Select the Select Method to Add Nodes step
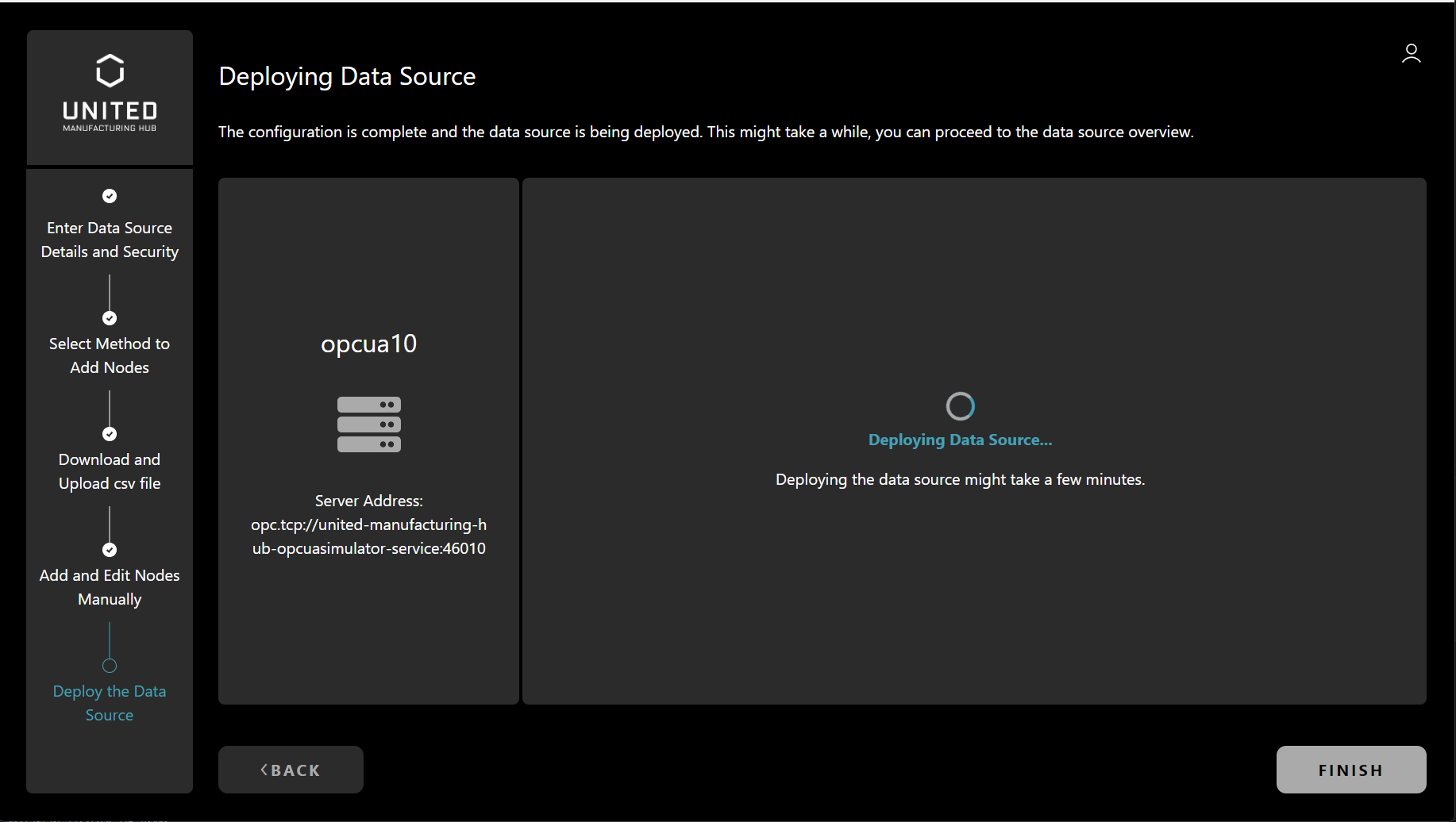 110,355
